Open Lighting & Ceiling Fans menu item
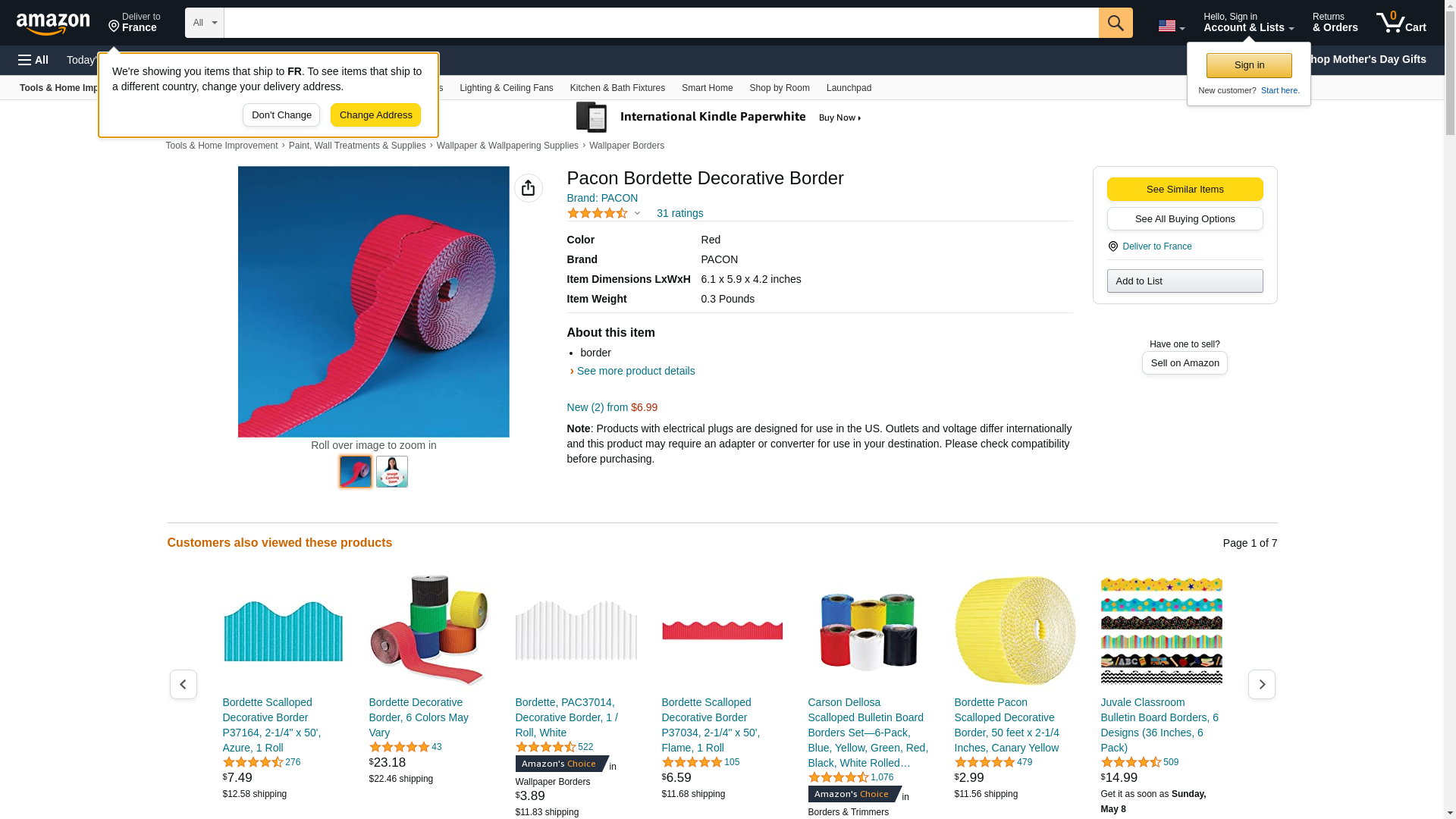The width and height of the screenshot is (1456, 819). click(506, 88)
